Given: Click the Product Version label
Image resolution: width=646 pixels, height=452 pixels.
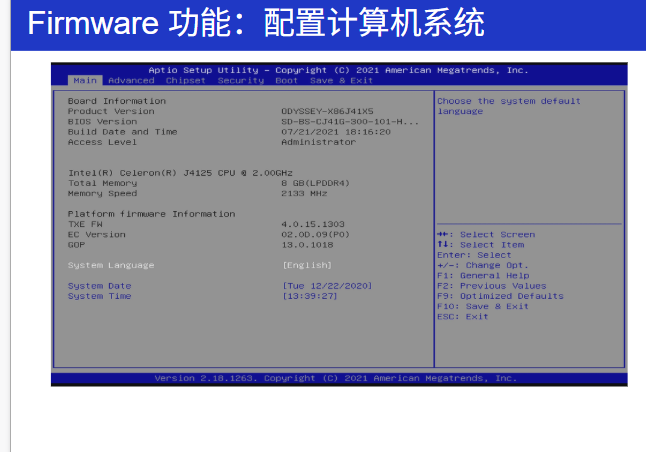Looking at the screenshot, I should tap(111, 111).
